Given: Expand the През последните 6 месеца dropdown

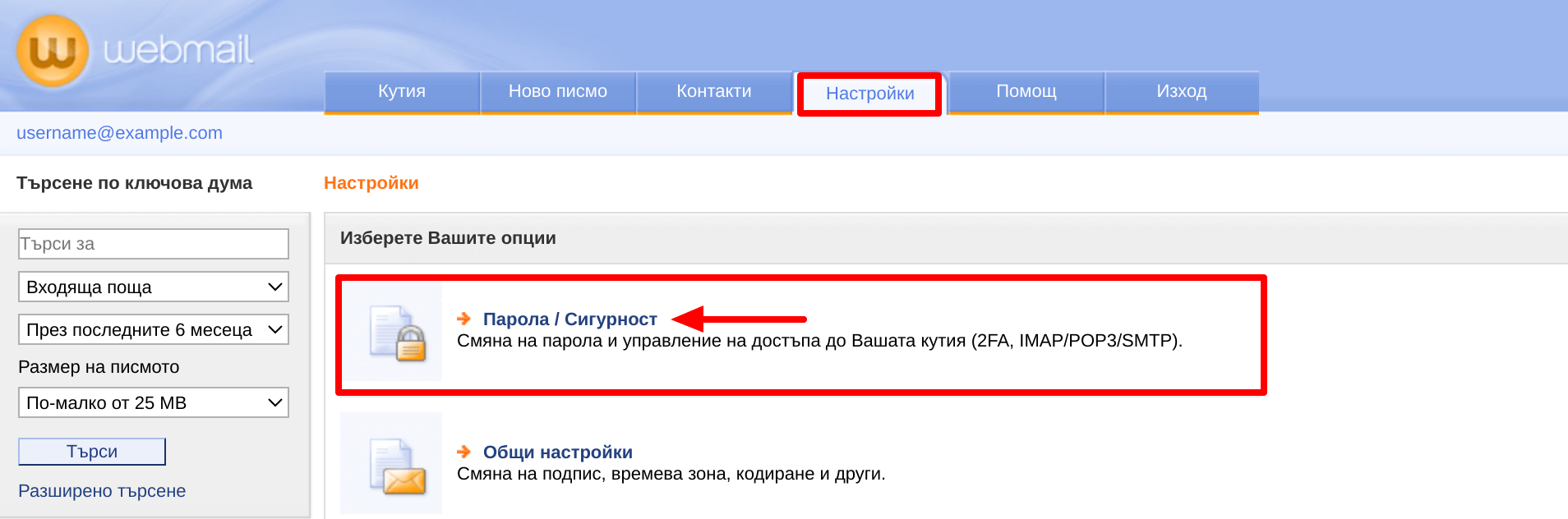Looking at the screenshot, I should pos(154,329).
